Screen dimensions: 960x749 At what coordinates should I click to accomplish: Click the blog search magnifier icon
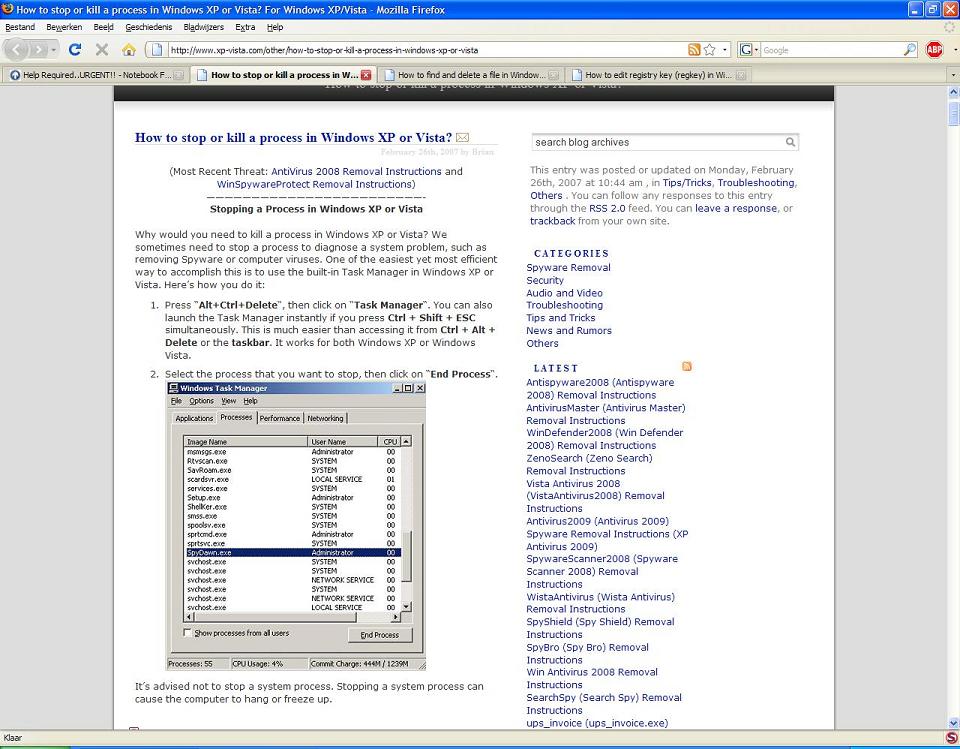pos(790,142)
